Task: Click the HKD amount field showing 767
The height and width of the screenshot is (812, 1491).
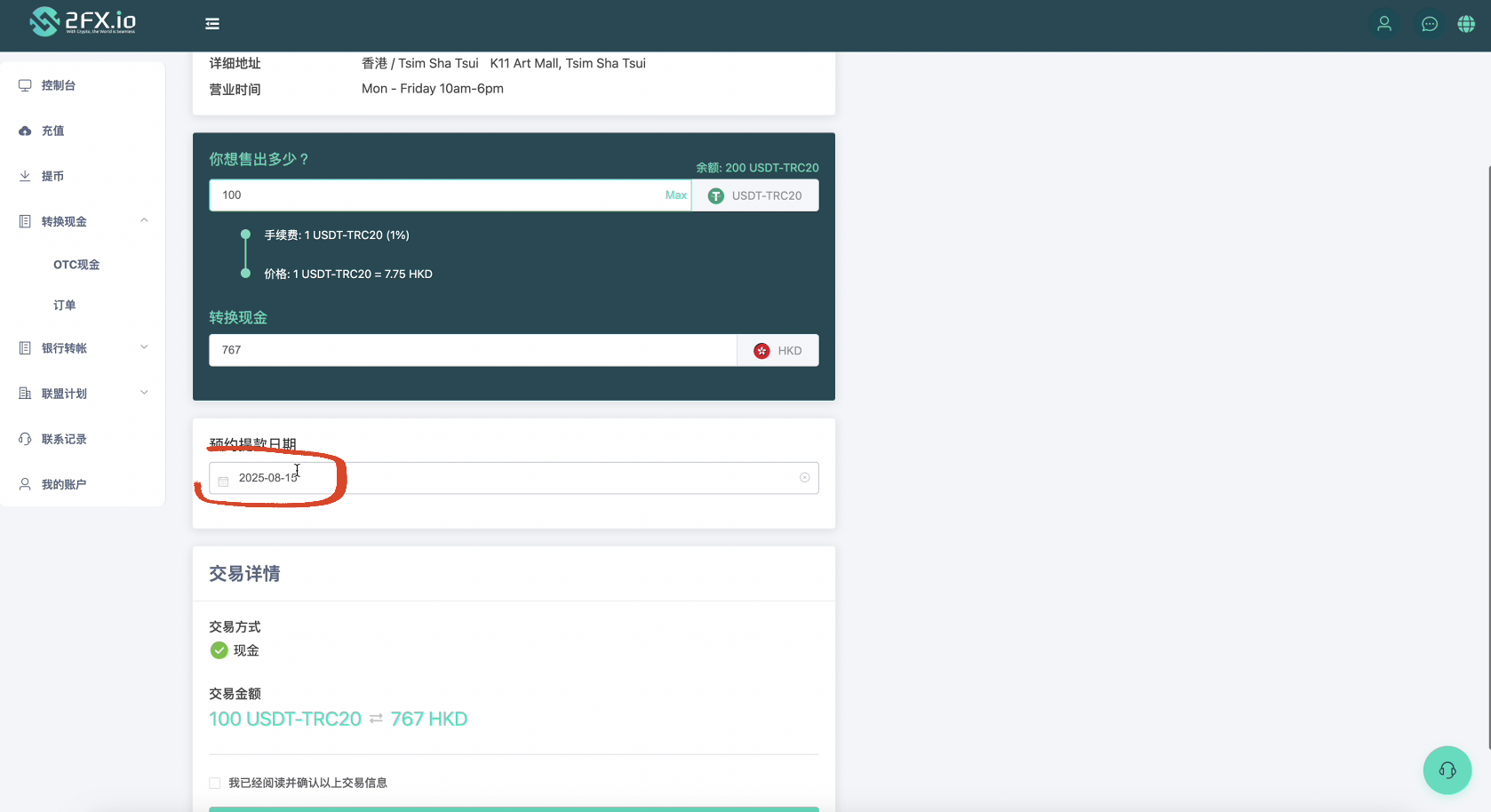Action: pyautogui.click(x=471, y=350)
